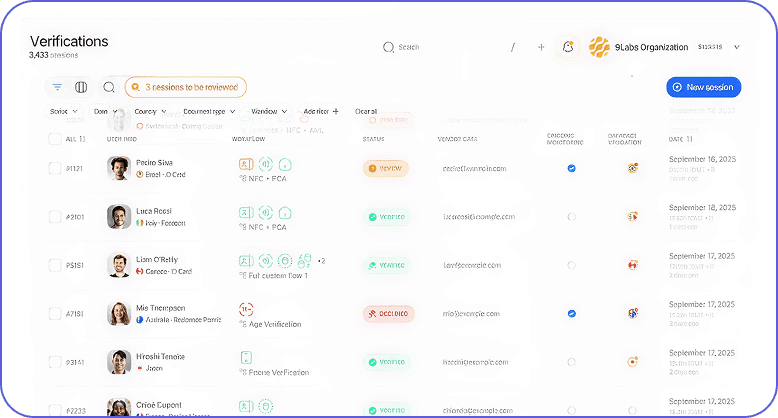Click the address house icon in Pedro Silva's row
Image resolution: width=778 pixels, height=418 pixels.
tap(285, 164)
